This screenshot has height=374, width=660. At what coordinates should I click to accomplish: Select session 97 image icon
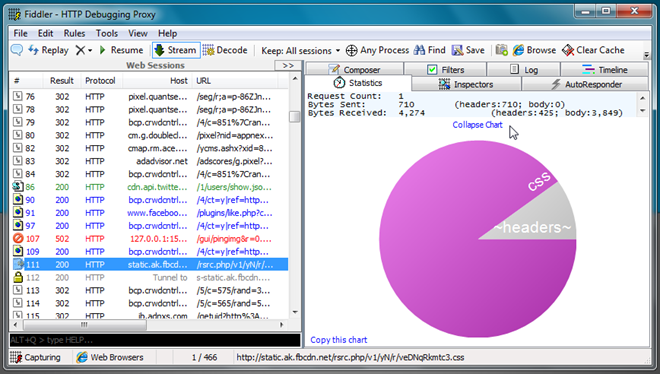pyautogui.click(x=18, y=225)
